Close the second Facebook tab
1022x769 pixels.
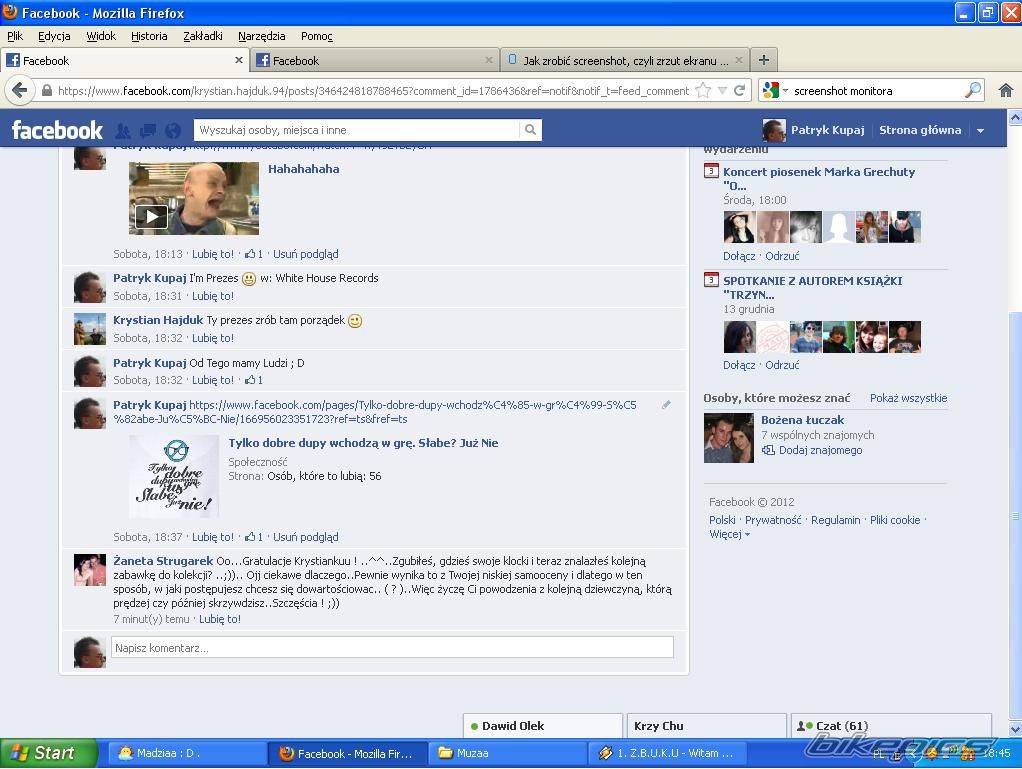pyautogui.click(x=488, y=60)
